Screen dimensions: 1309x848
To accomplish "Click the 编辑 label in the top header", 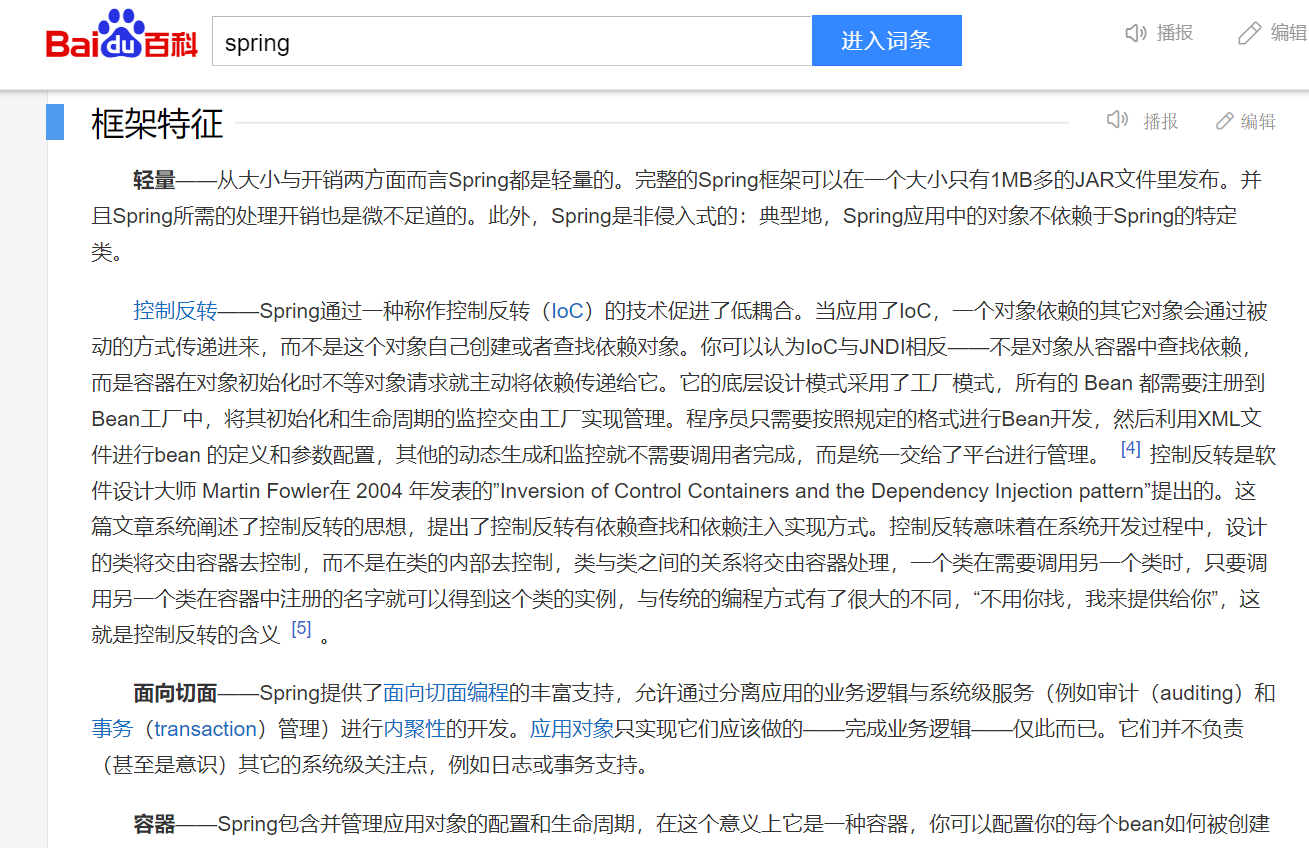I will tap(1288, 33).
